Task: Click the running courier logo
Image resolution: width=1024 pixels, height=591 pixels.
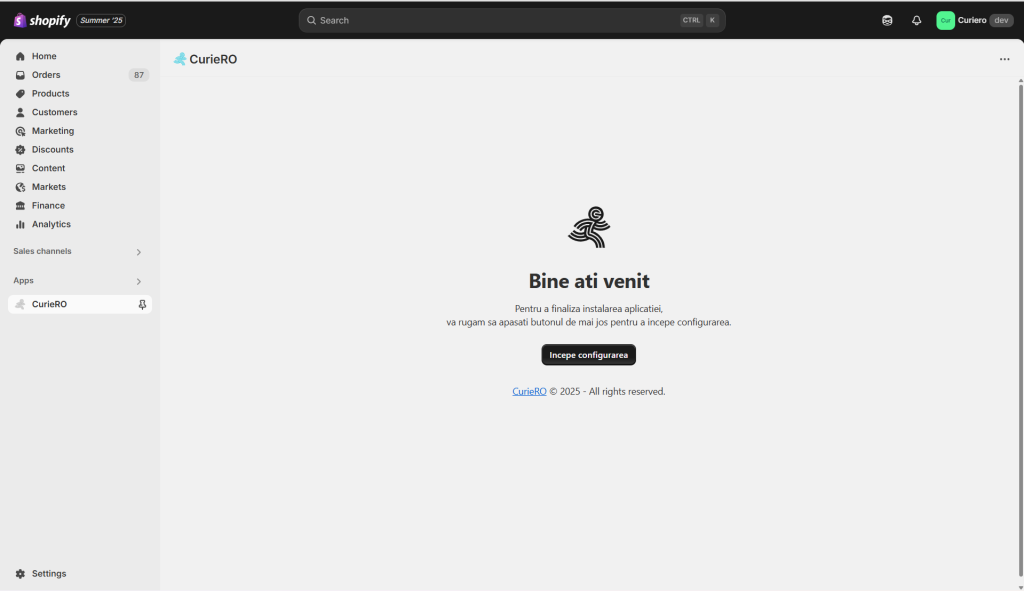Action: (x=589, y=227)
